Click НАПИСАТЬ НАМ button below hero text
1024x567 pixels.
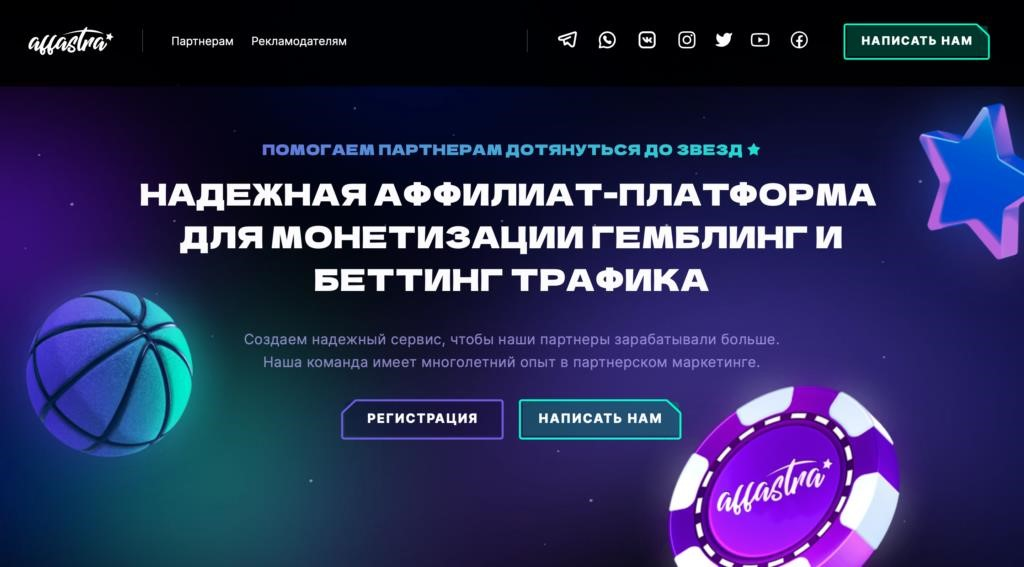tap(600, 419)
